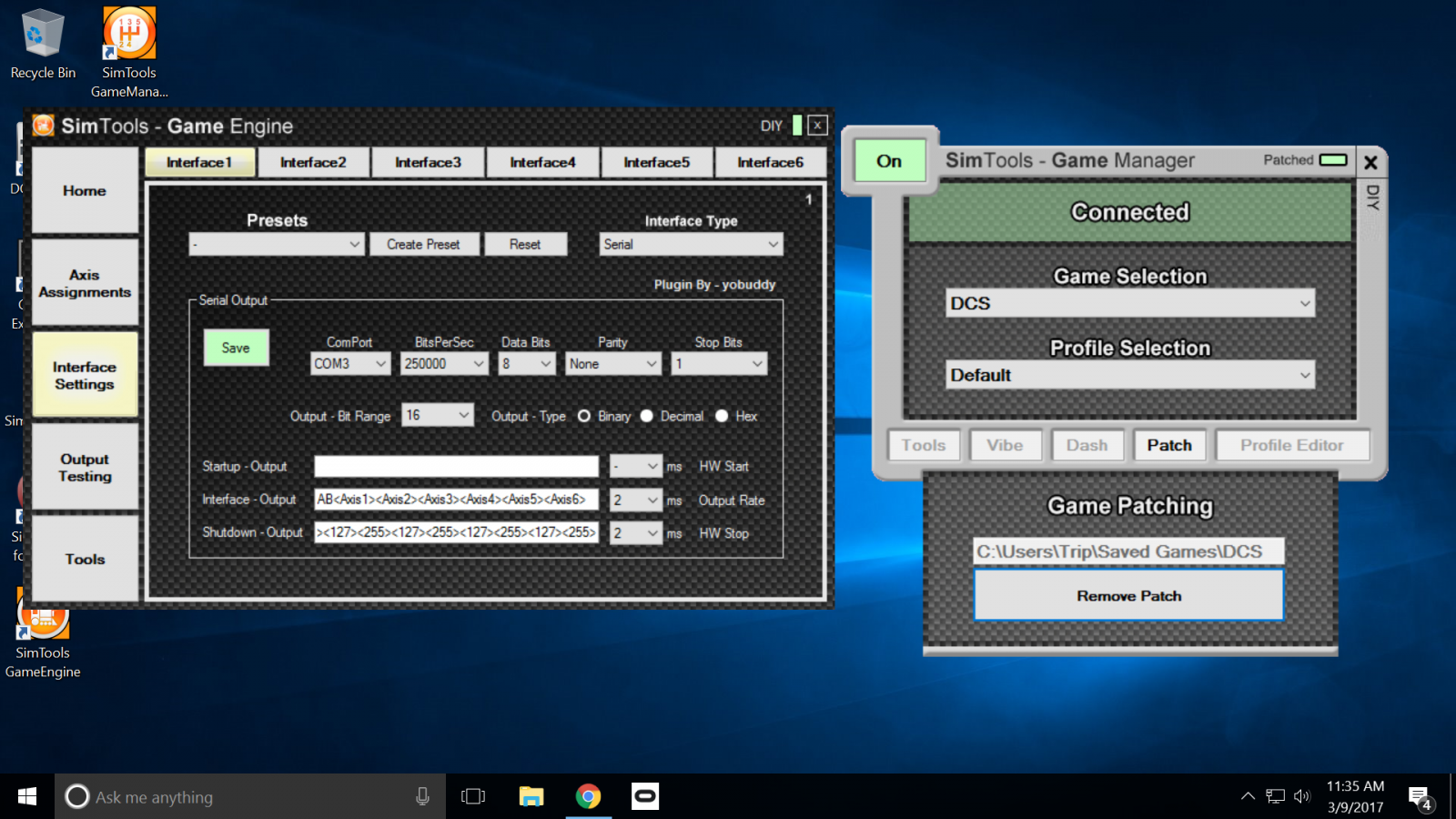
Task: Switch to the Interface1 tab
Action: point(199,162)
